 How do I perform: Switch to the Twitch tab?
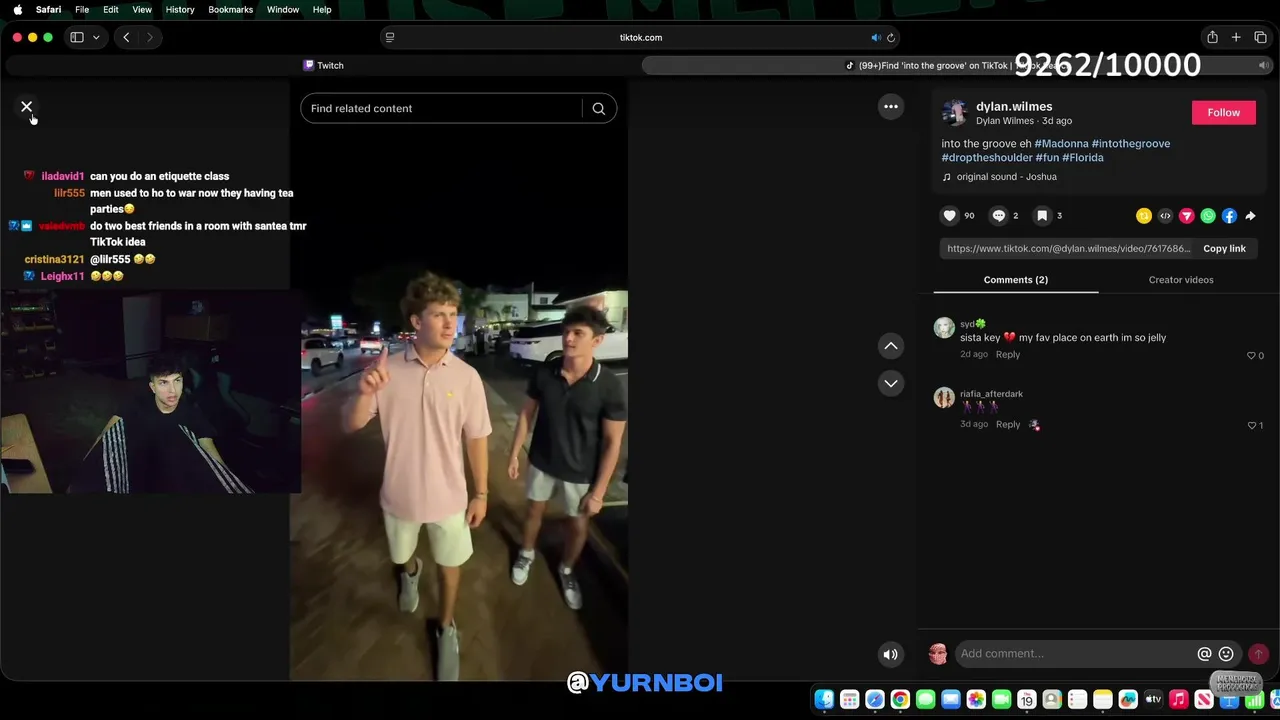tap(323, 65)
